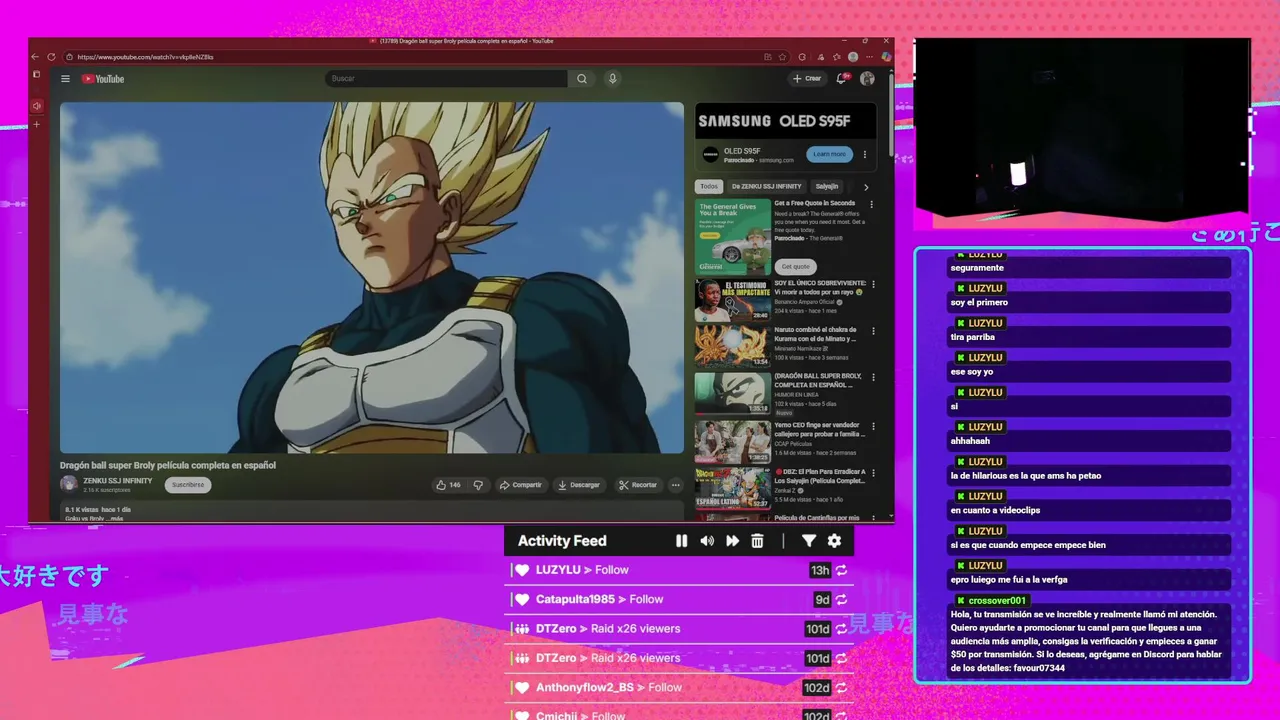
Task: Select the Saiyajin filter chip
Action: [827, 187]
